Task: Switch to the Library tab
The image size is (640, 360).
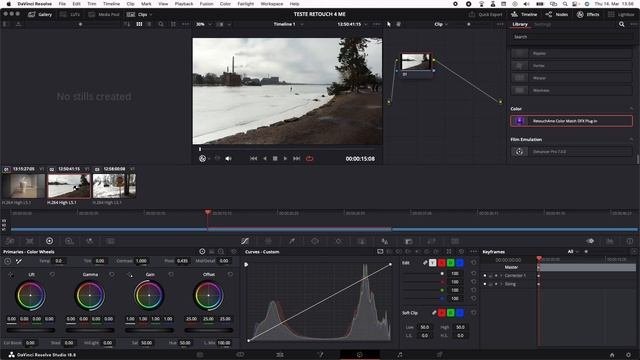Action: 520,24
